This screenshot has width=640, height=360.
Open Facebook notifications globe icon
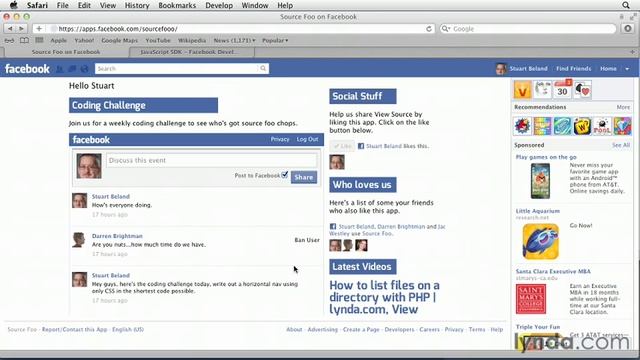(84, 69)
